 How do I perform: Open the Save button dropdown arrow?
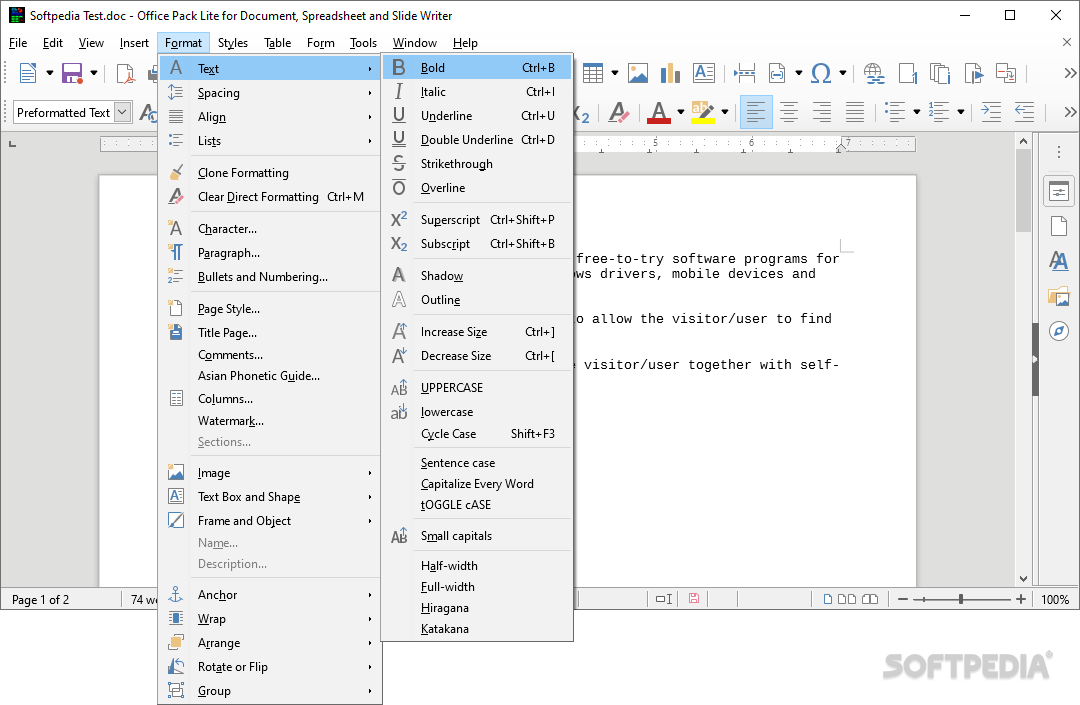(x=94, y=73)
